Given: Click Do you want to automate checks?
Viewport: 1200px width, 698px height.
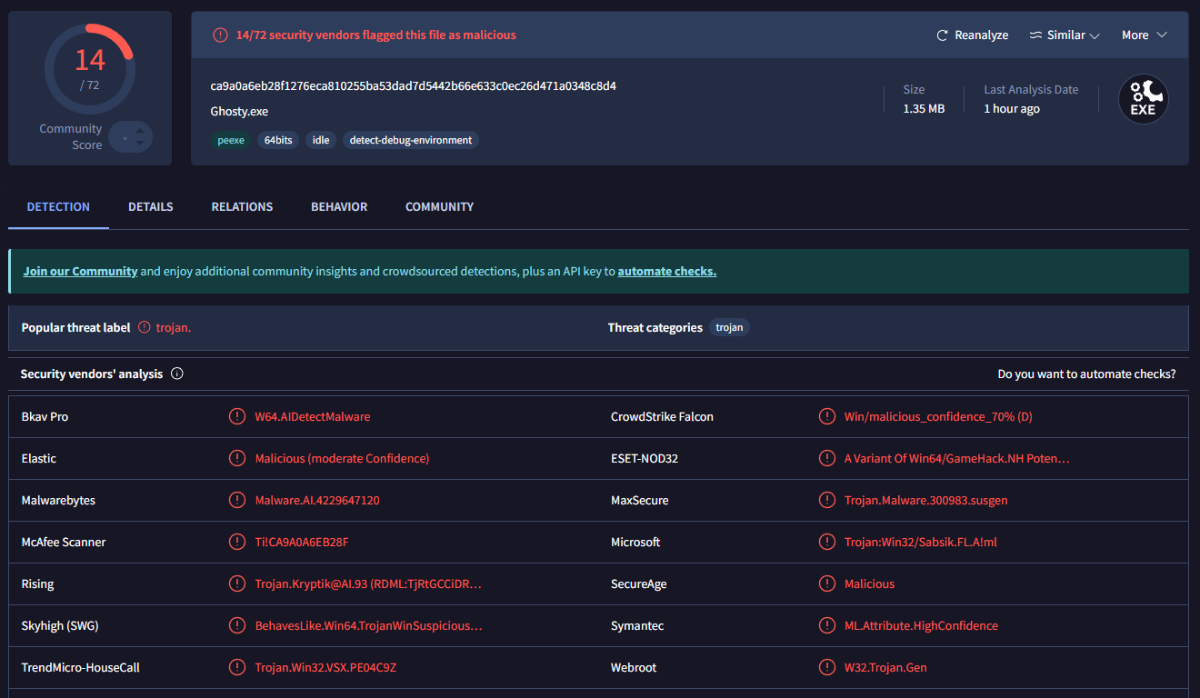Looking at the screenshot, I should (x=1087, y=374).
